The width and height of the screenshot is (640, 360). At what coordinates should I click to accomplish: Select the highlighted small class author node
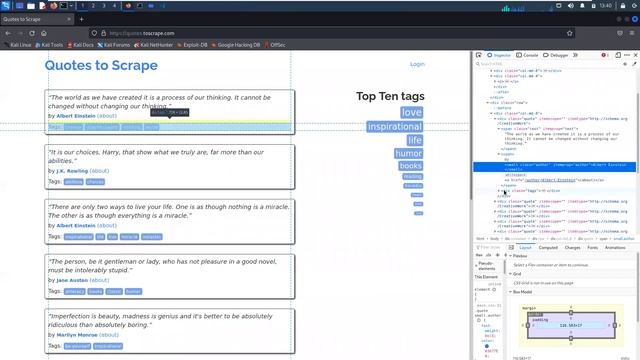pyautogui.click(x=554, y=167)
